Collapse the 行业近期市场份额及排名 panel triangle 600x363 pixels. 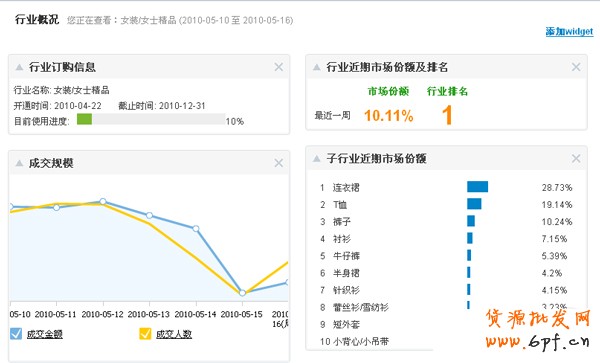point(316,67)
